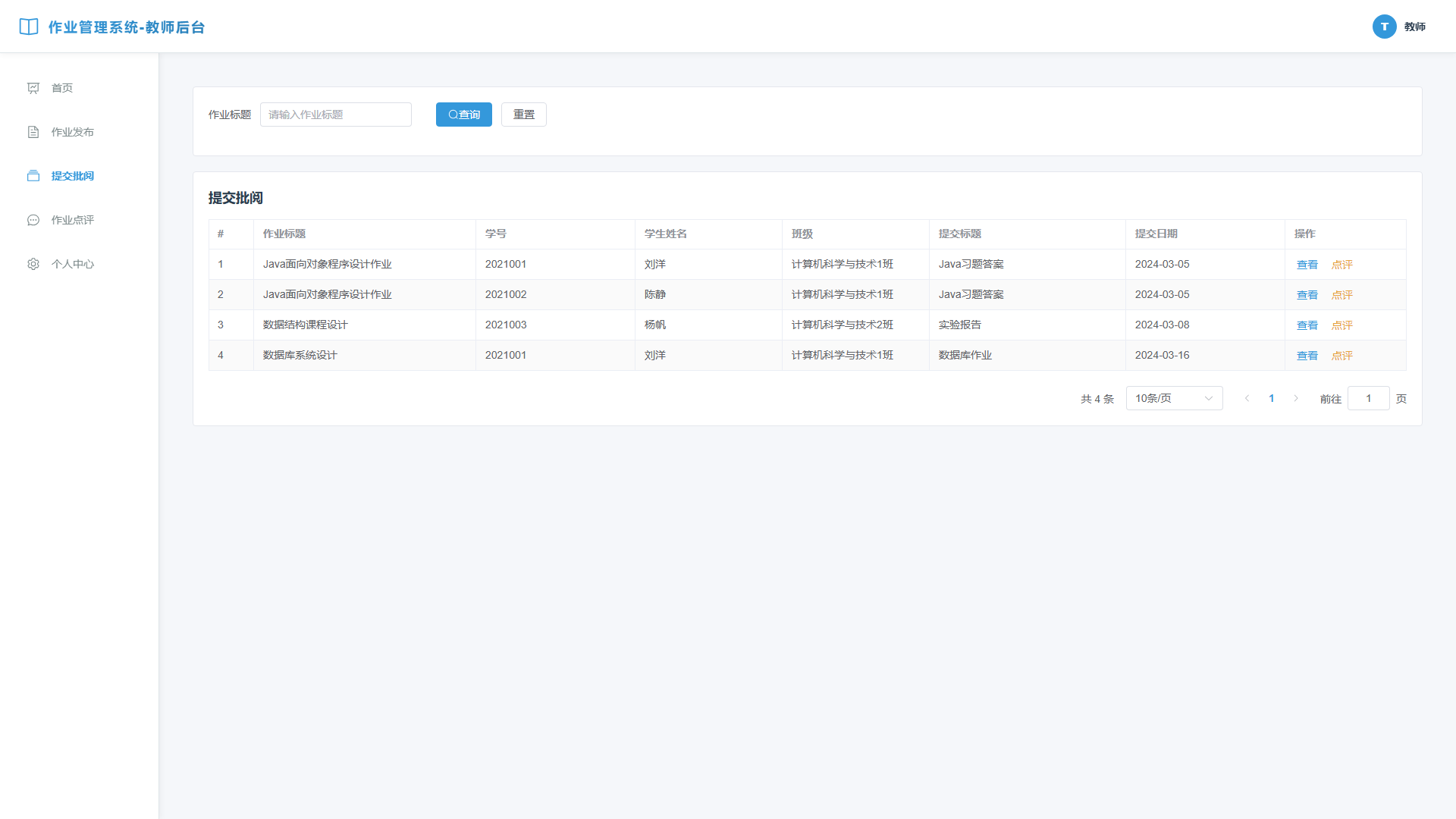Click the 共 4 条 total count
The width and height of the screenshot is (1456, 819).
pos(1097,399)
